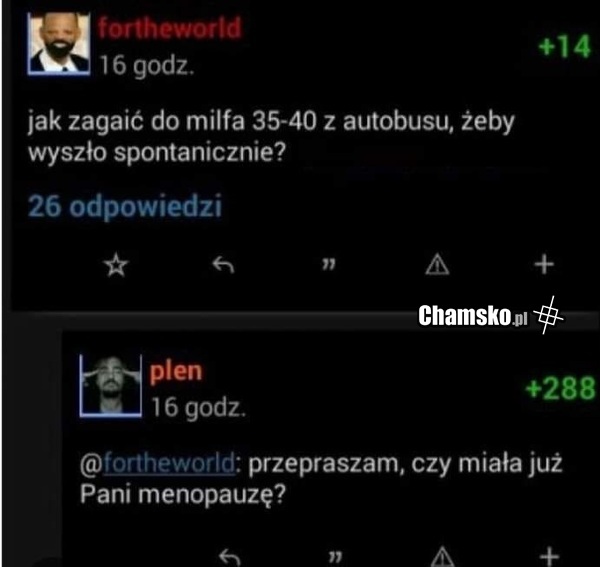Viewport: 600px width, 567px height.
Task: Open plen's comment 16 godz. timestamp
Action: point(198,407)
